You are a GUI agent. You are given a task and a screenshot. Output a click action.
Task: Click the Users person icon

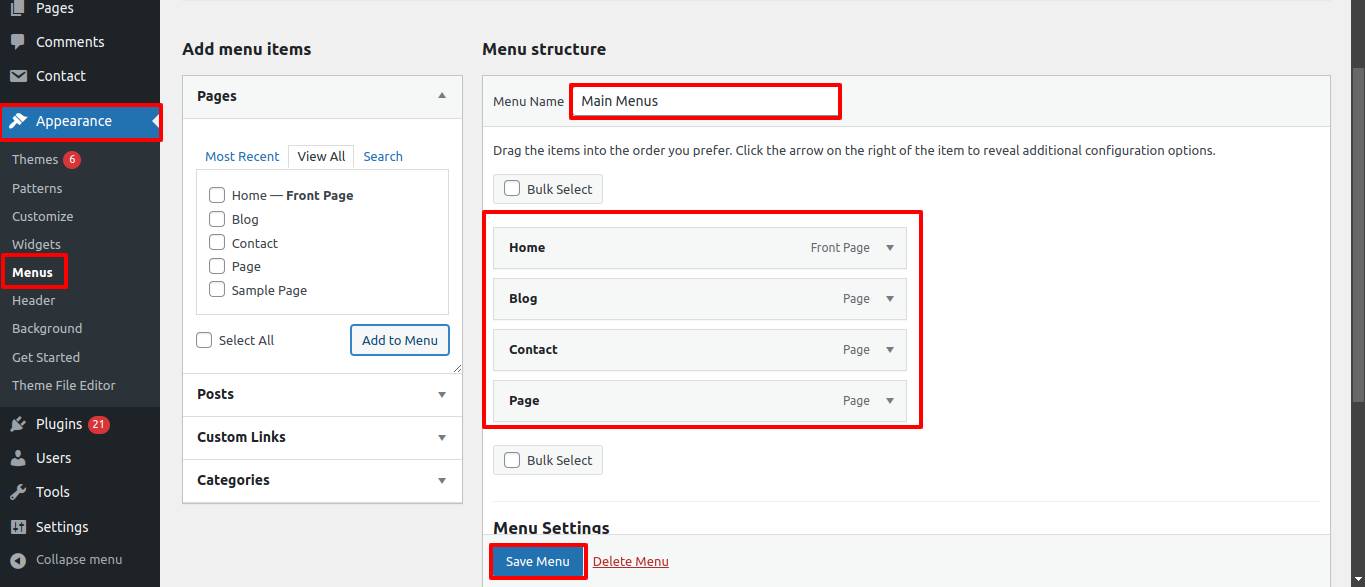point(18,458)
